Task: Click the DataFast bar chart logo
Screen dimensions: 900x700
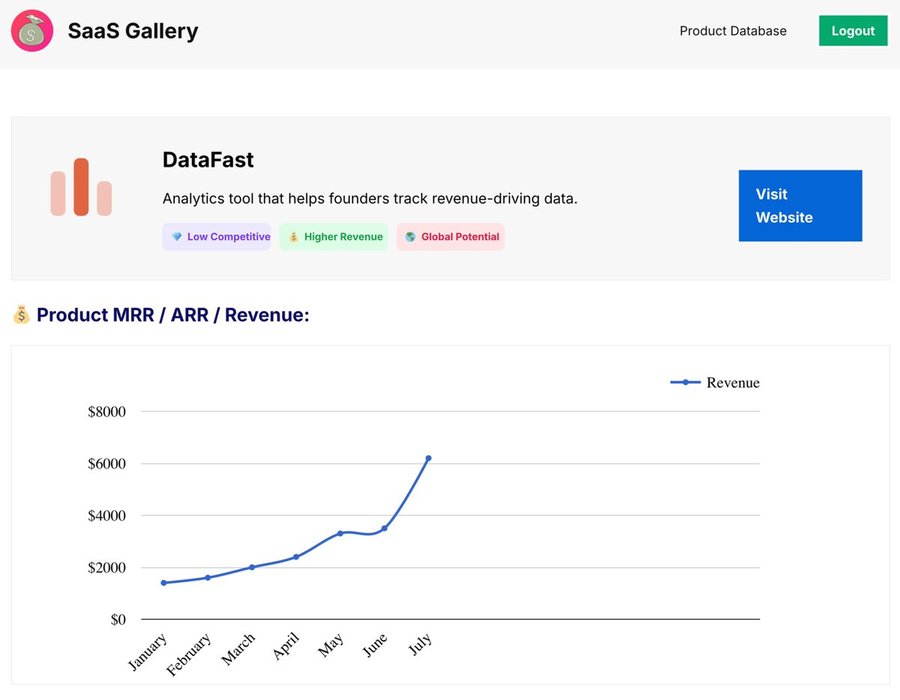Action: 81,187
